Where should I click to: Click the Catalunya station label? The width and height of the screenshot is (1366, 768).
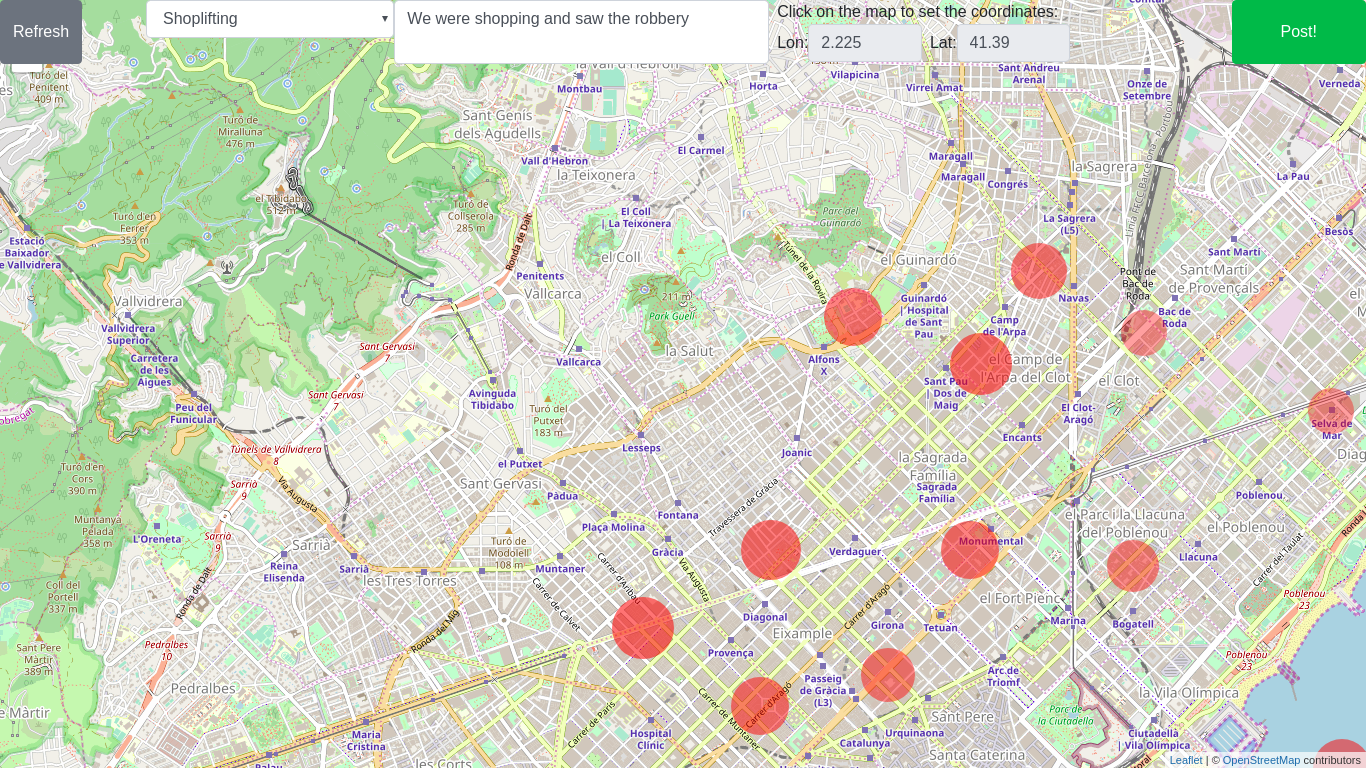865,743
